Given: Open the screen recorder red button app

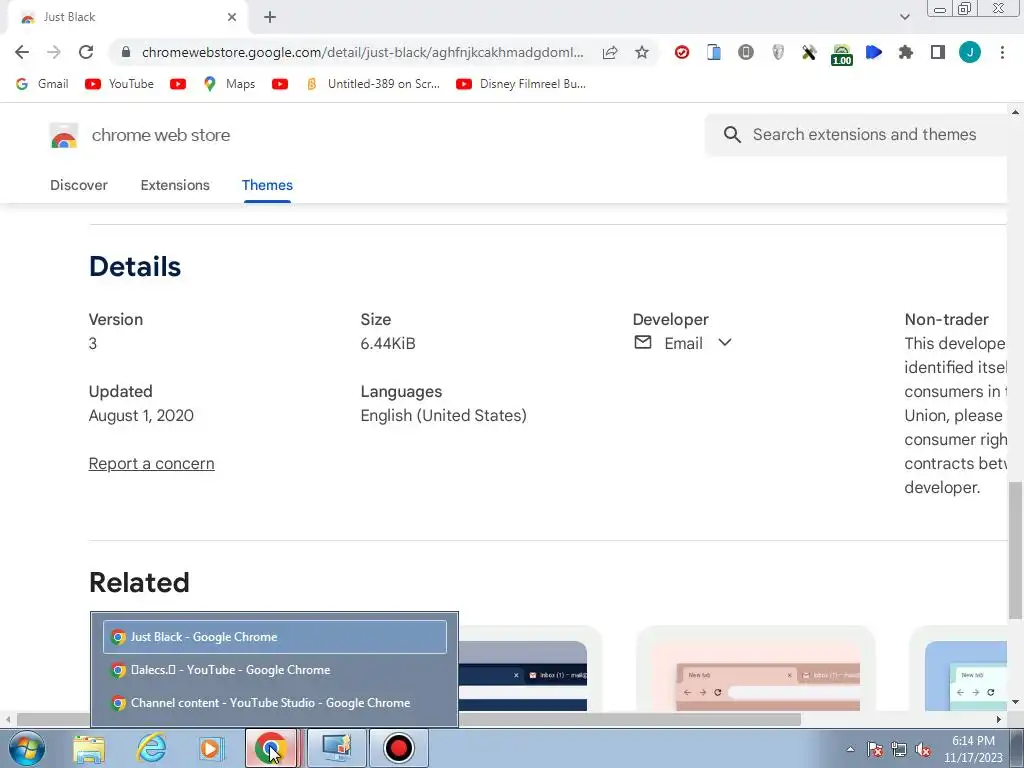Looking at the screenshot, I should pyautogui.click(x=399, y=748).
